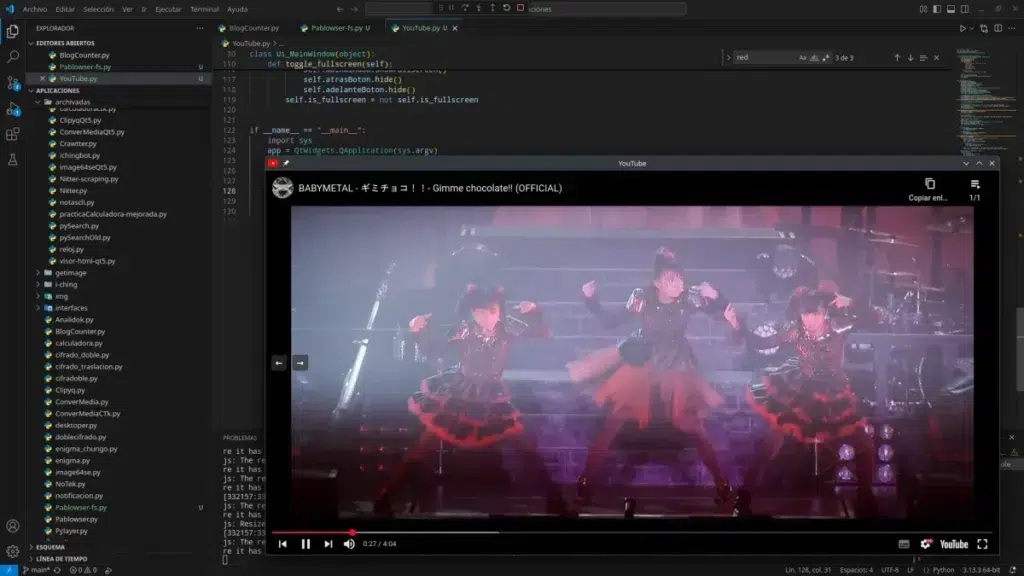
Task: Run the Python file with play icon
Action: coord(962,28)
